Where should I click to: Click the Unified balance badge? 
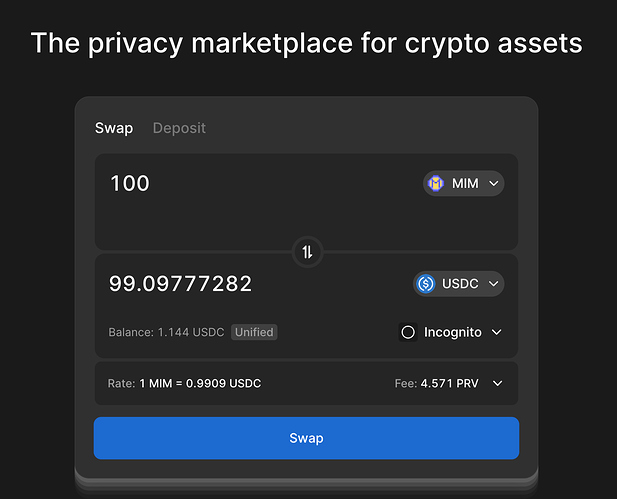tap(254, 332)
